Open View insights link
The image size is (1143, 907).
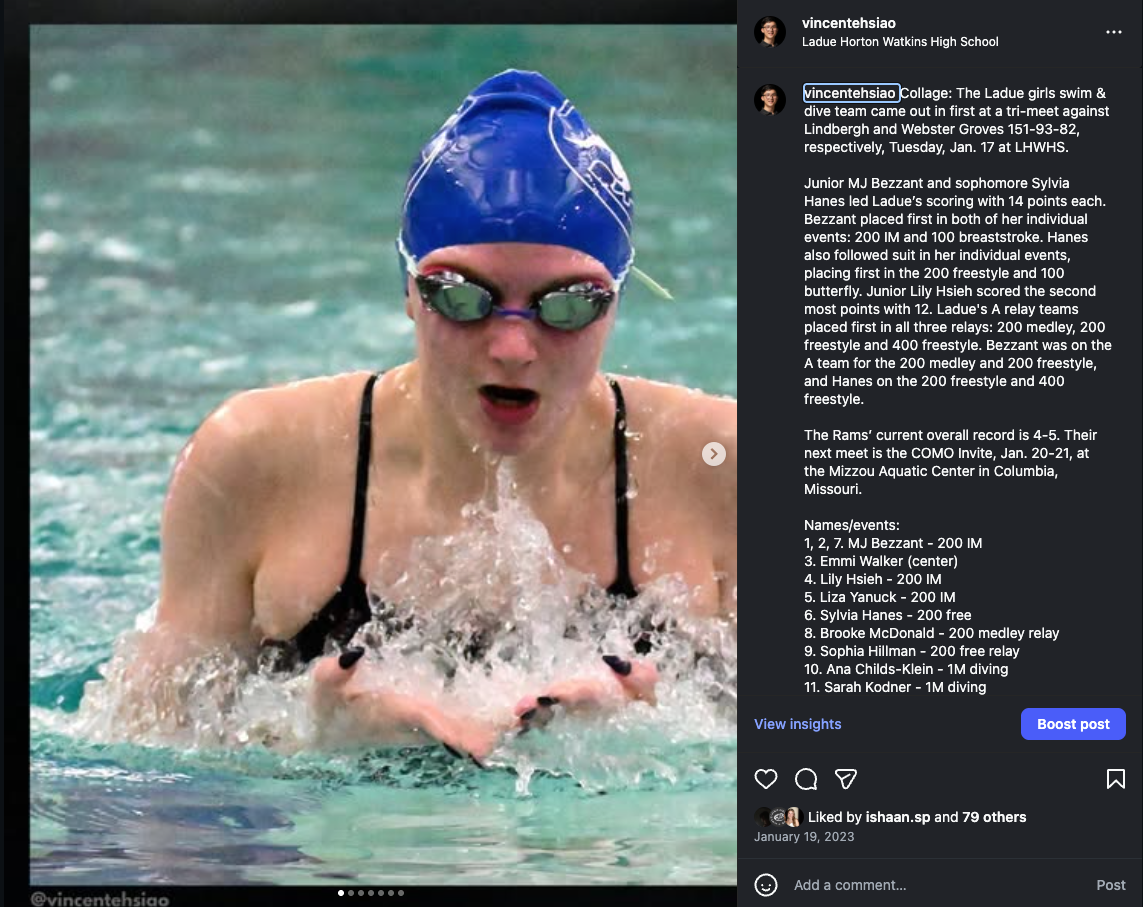tap(797, 724)
